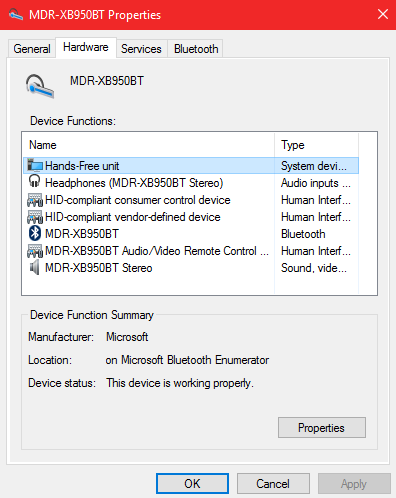Click the status This device is working properly
396x498 pixels.
pyautogui.click(x=180, y=383)
